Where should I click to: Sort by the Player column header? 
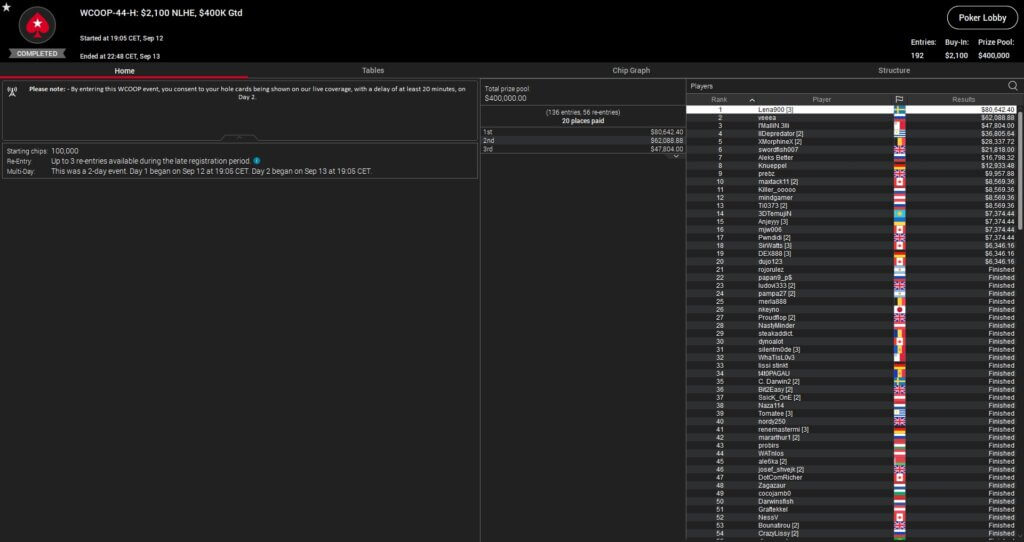coord(822,100)
